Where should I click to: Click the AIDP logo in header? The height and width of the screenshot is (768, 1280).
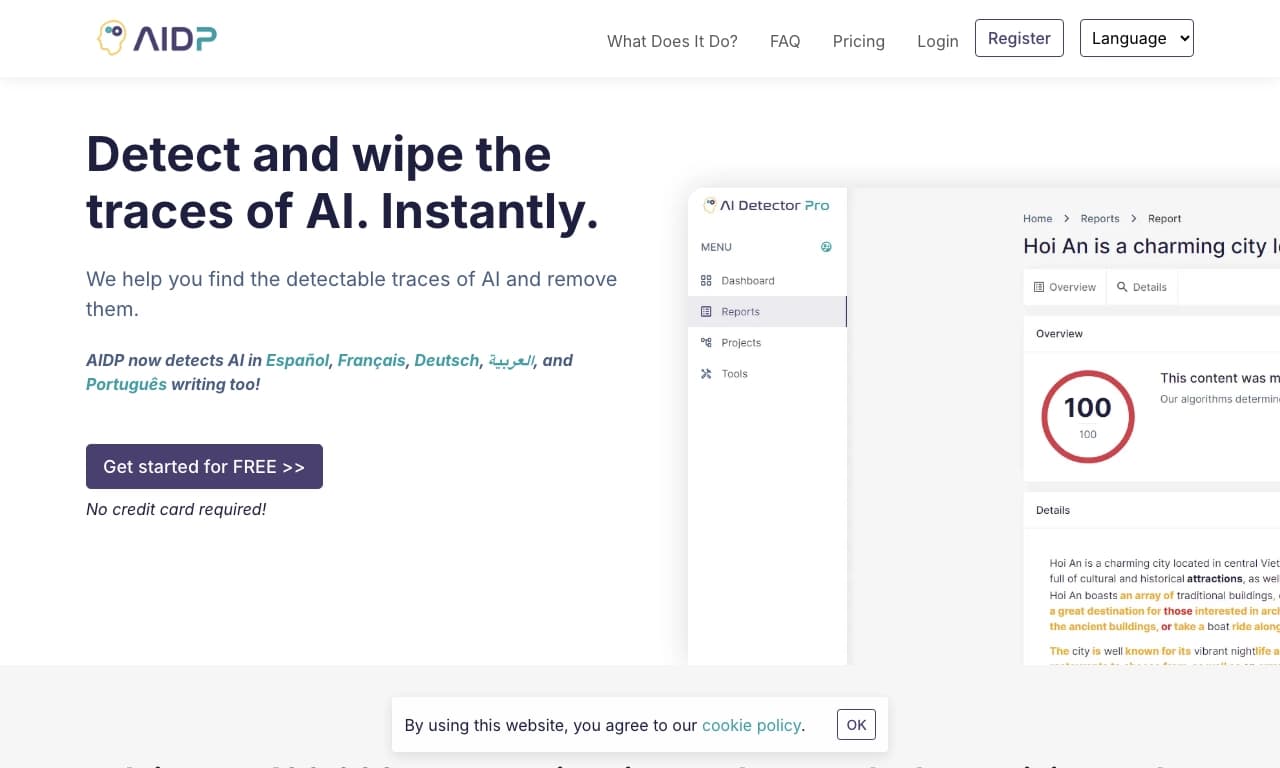[x=156, y=38]
